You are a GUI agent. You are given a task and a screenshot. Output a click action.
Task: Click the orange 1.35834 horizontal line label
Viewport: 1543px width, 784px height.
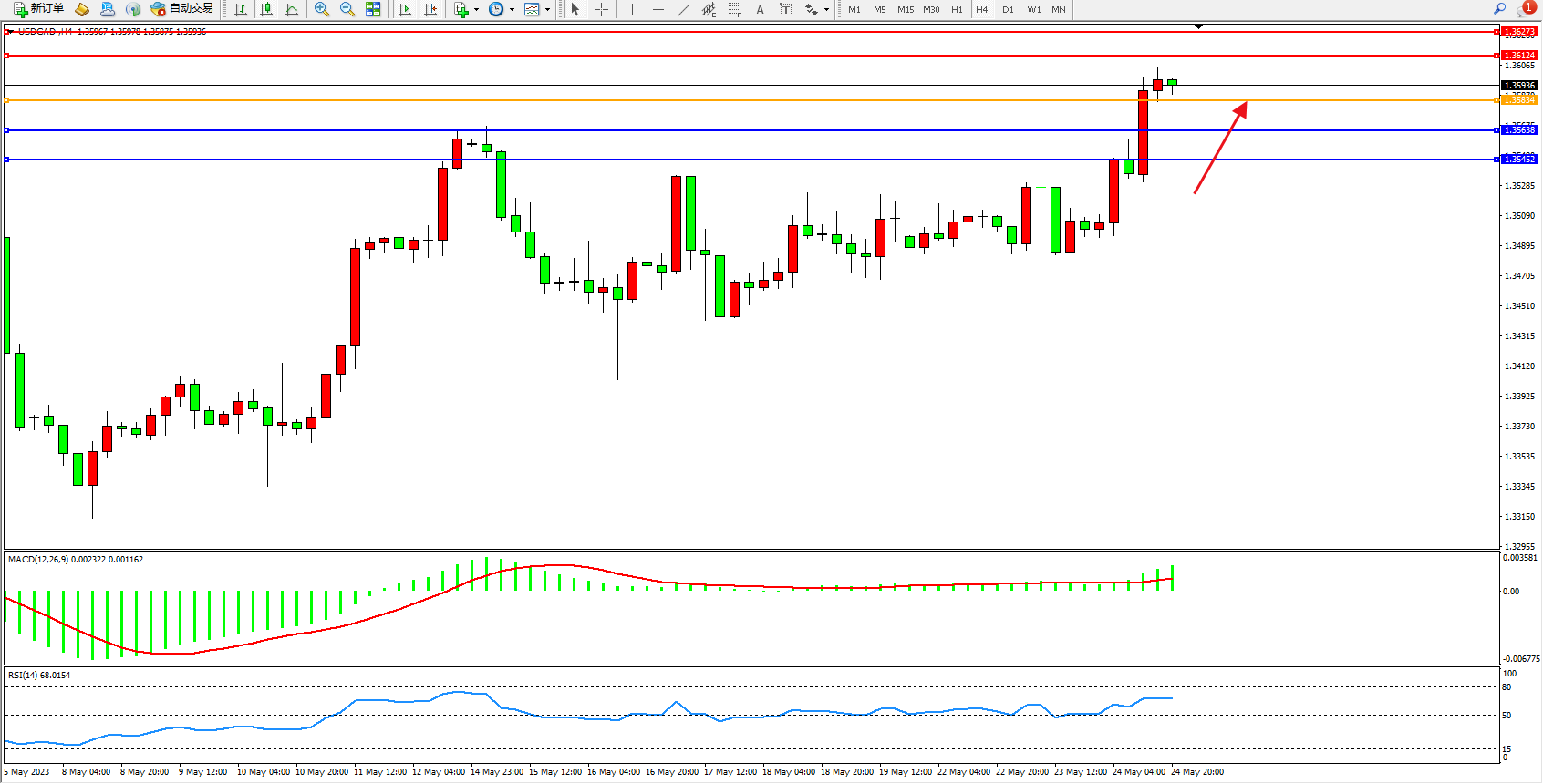pyautogui.click(x=1519, y=100)
